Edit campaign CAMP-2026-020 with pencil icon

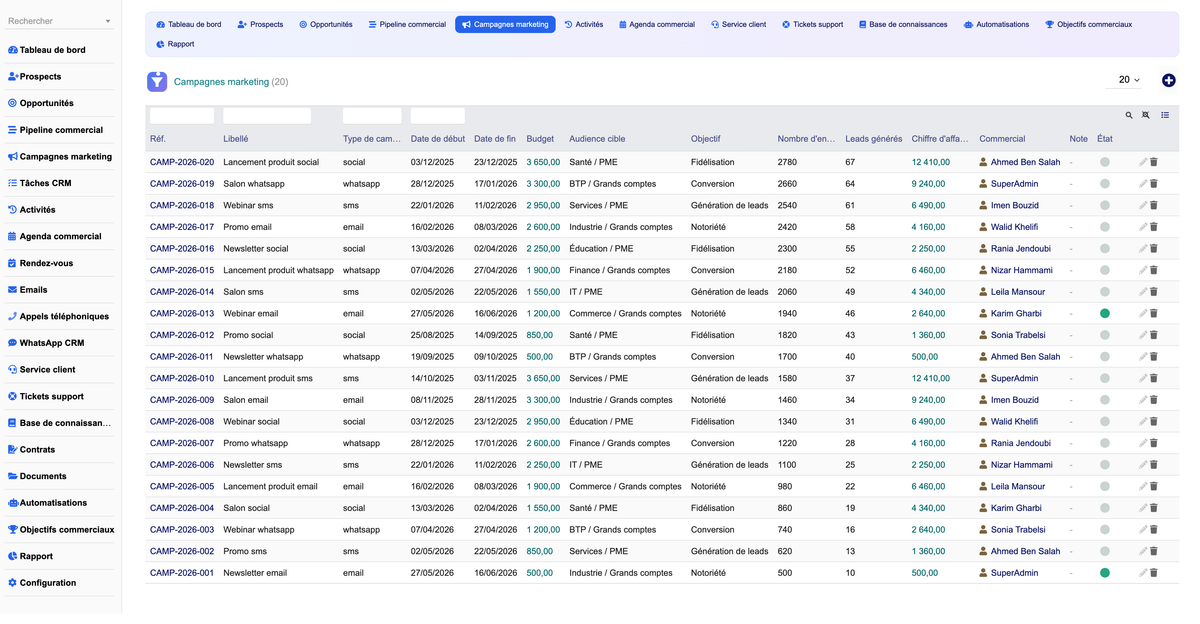[1143, 162]
